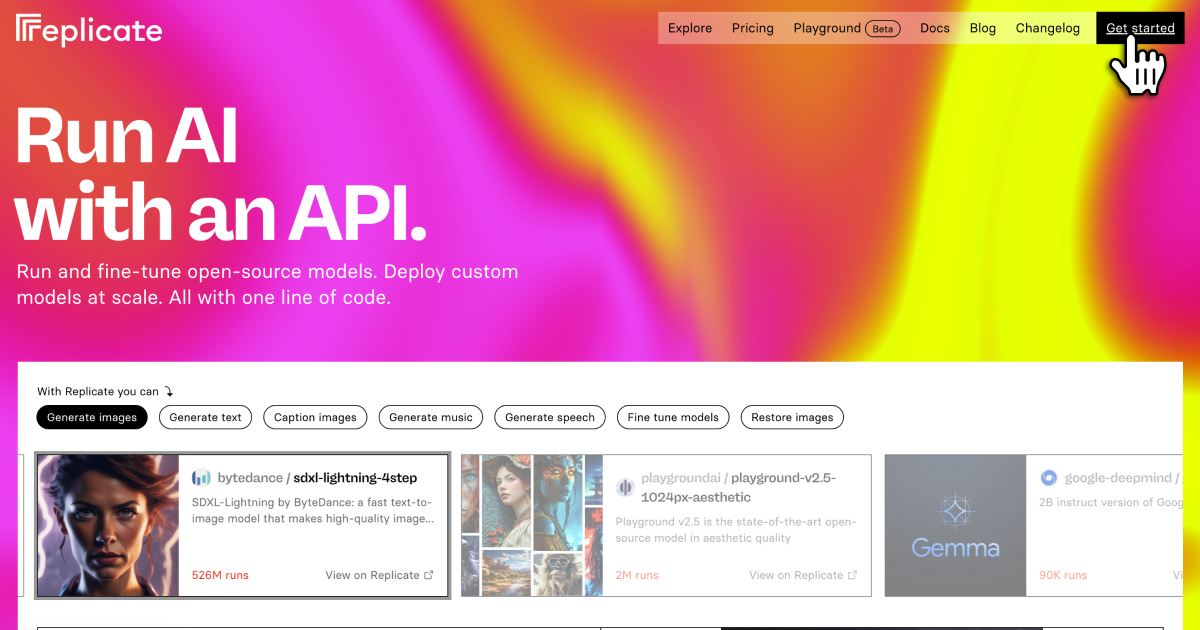Select the Fine tune models pill
This screenshot has height=630, width=1200.
pyautogui.click(x=673, y=417)
